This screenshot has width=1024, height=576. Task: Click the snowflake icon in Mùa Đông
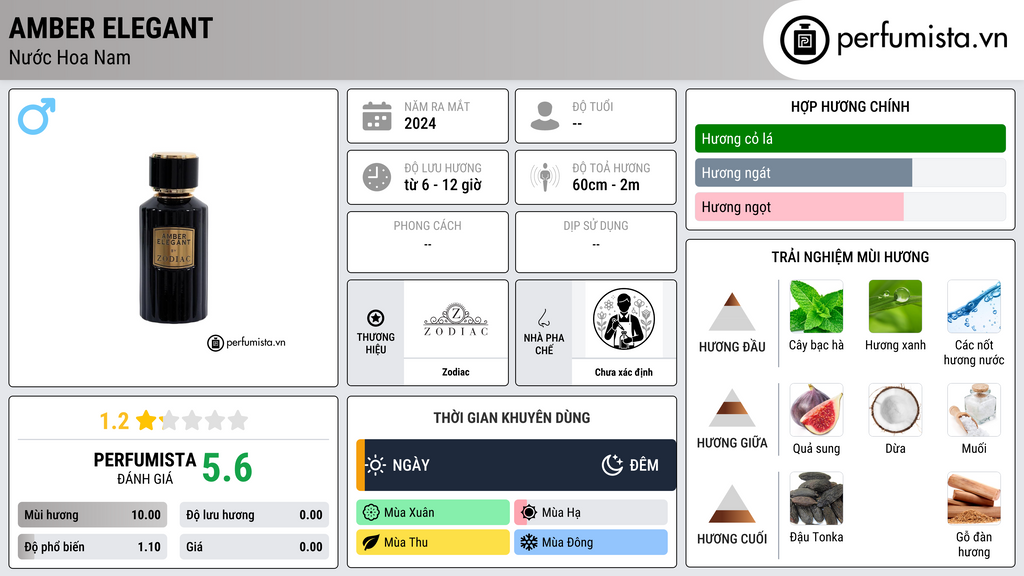[529, 543]
